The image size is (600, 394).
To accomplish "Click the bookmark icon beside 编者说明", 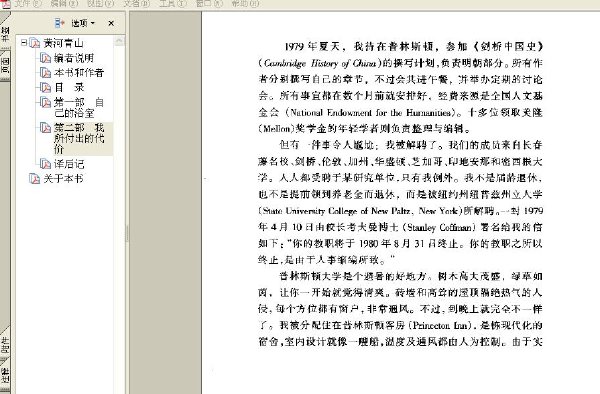I will [45, 58].
